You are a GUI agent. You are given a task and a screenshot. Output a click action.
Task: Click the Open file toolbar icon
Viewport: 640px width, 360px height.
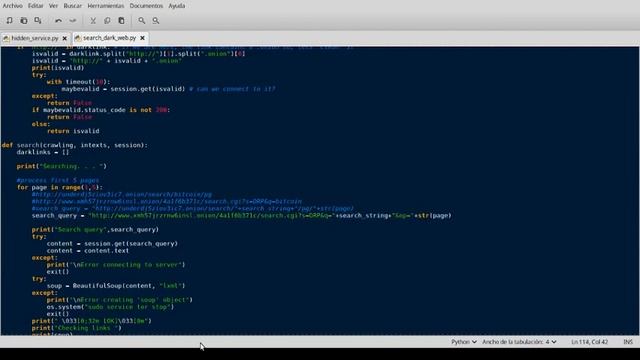[24, 20]
